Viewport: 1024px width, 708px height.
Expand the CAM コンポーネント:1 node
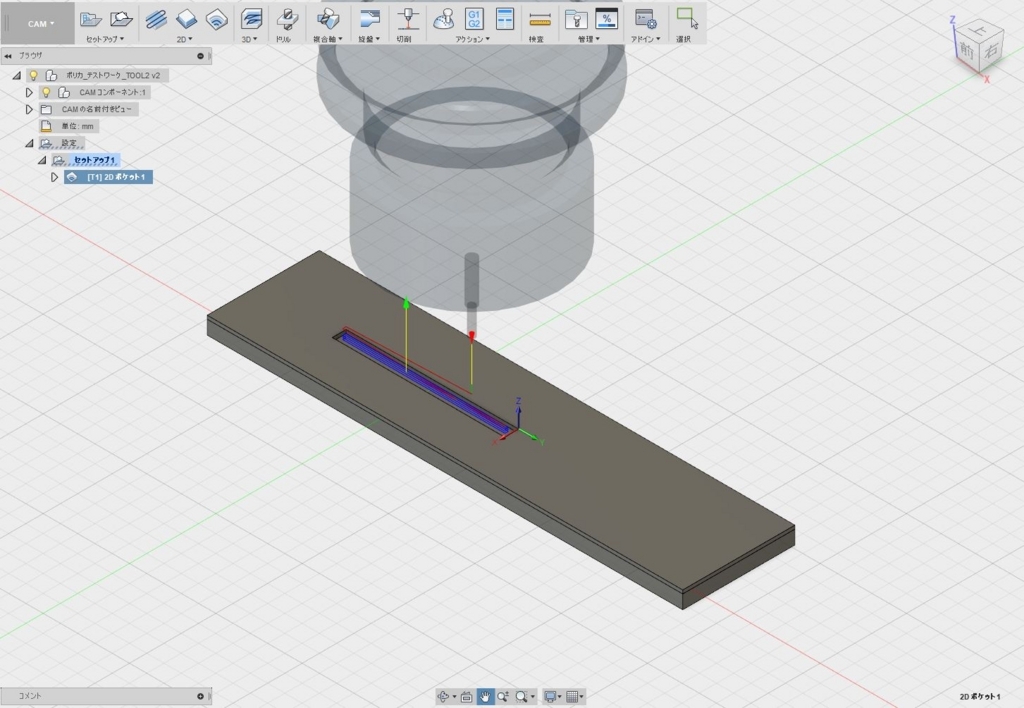pos(29,92)
